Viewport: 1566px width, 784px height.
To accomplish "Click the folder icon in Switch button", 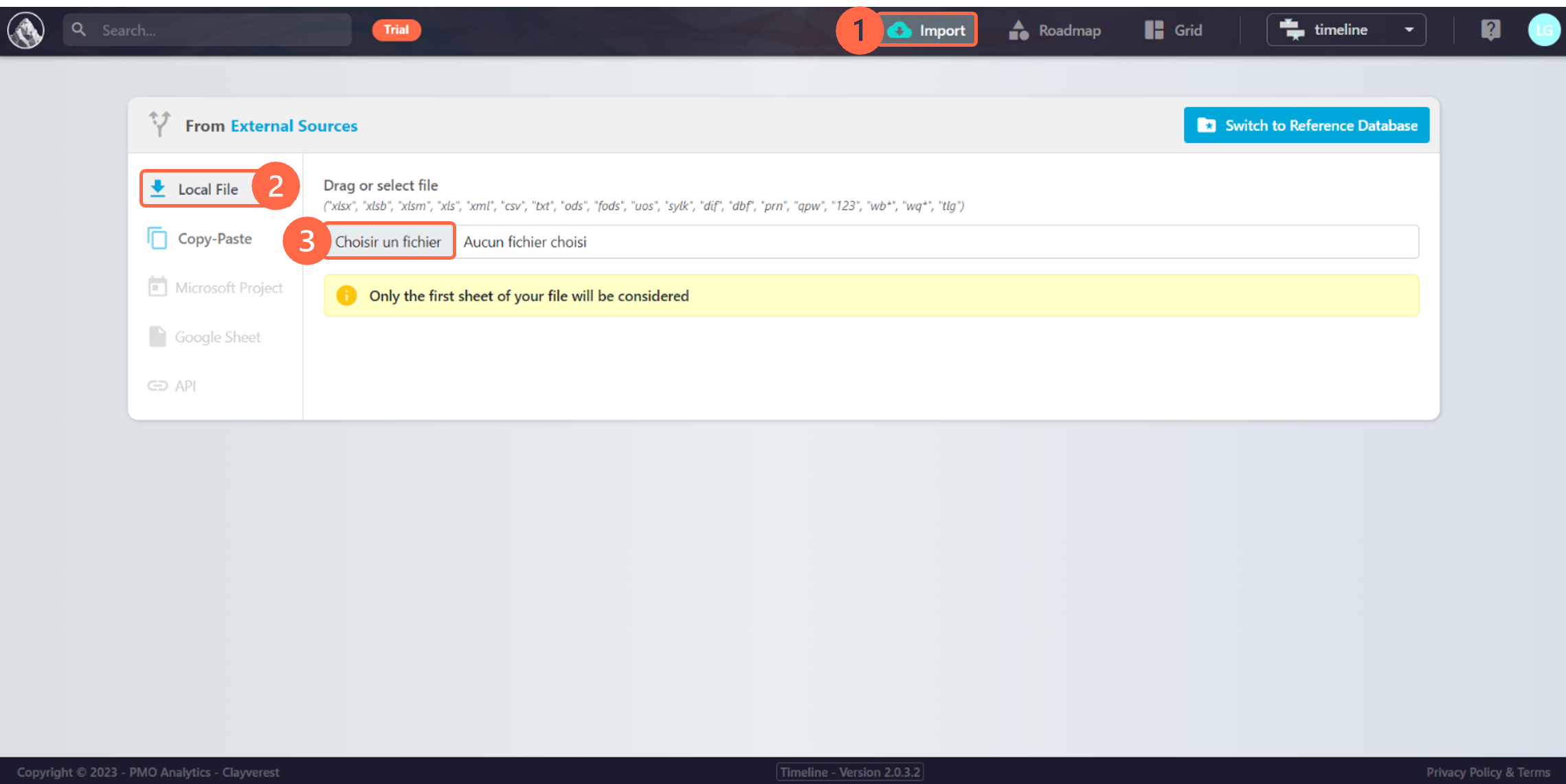I will pyautogui.click(x=1206, y=125).
